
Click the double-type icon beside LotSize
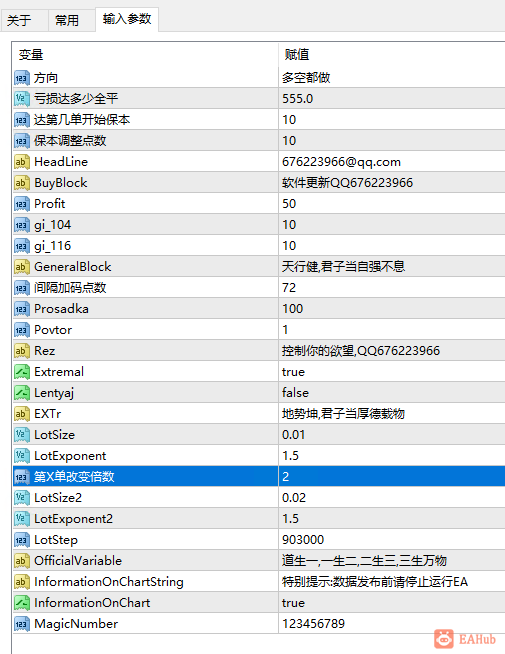22,435
